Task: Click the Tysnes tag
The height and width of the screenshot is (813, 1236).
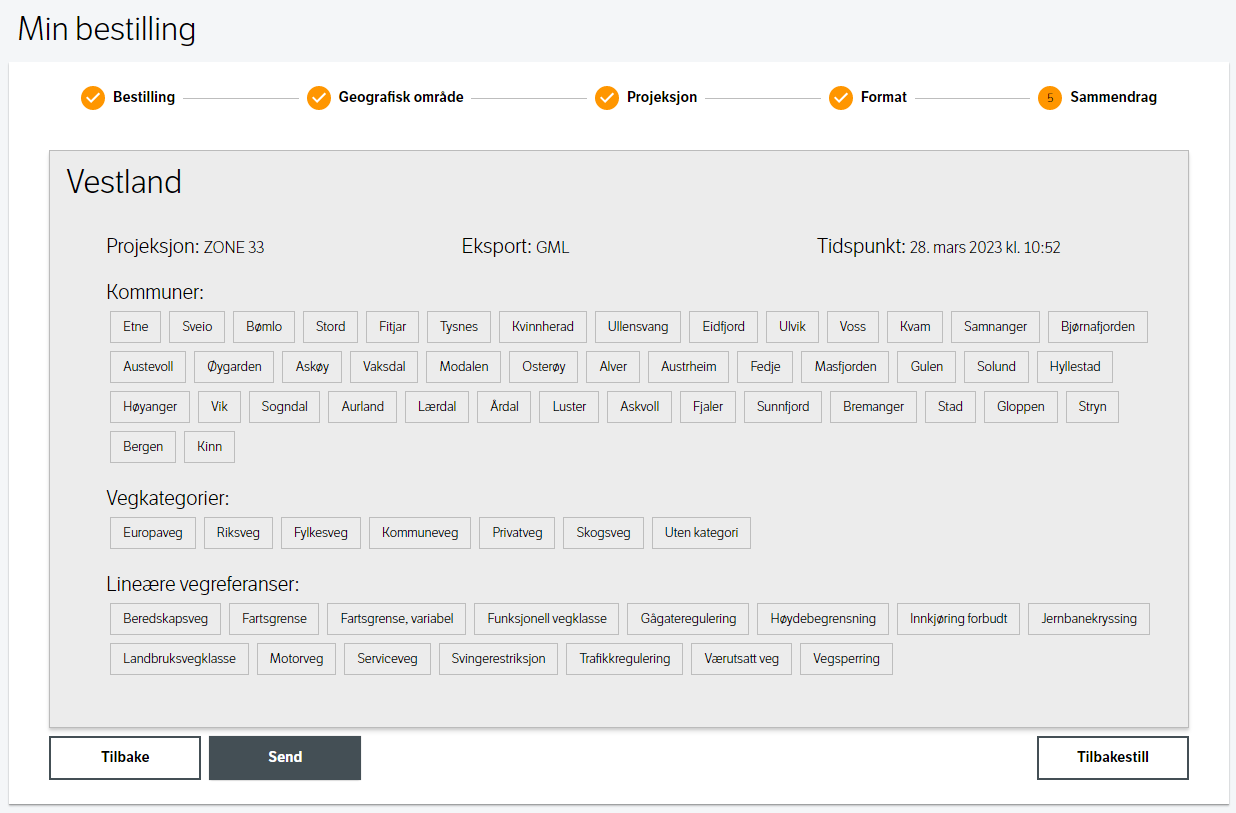Action: coord(459,327)
